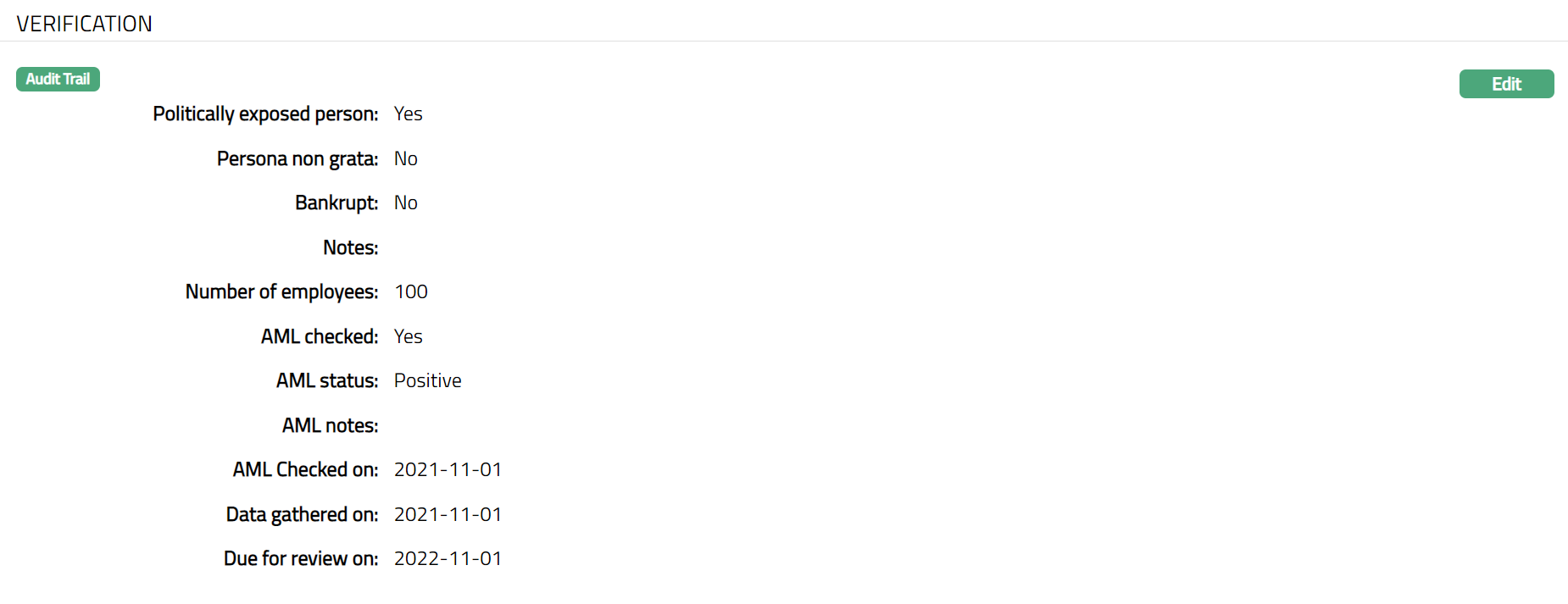Click the VERIFICATION section heading
Screen dimensions: 1568x604
(x=85, y=24)
